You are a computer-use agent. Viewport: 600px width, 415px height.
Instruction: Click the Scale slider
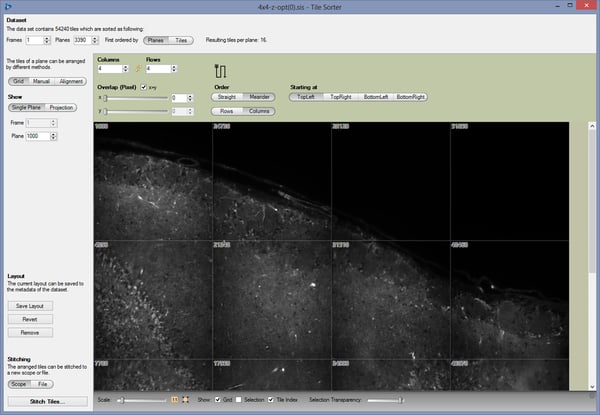coord(142,400)
